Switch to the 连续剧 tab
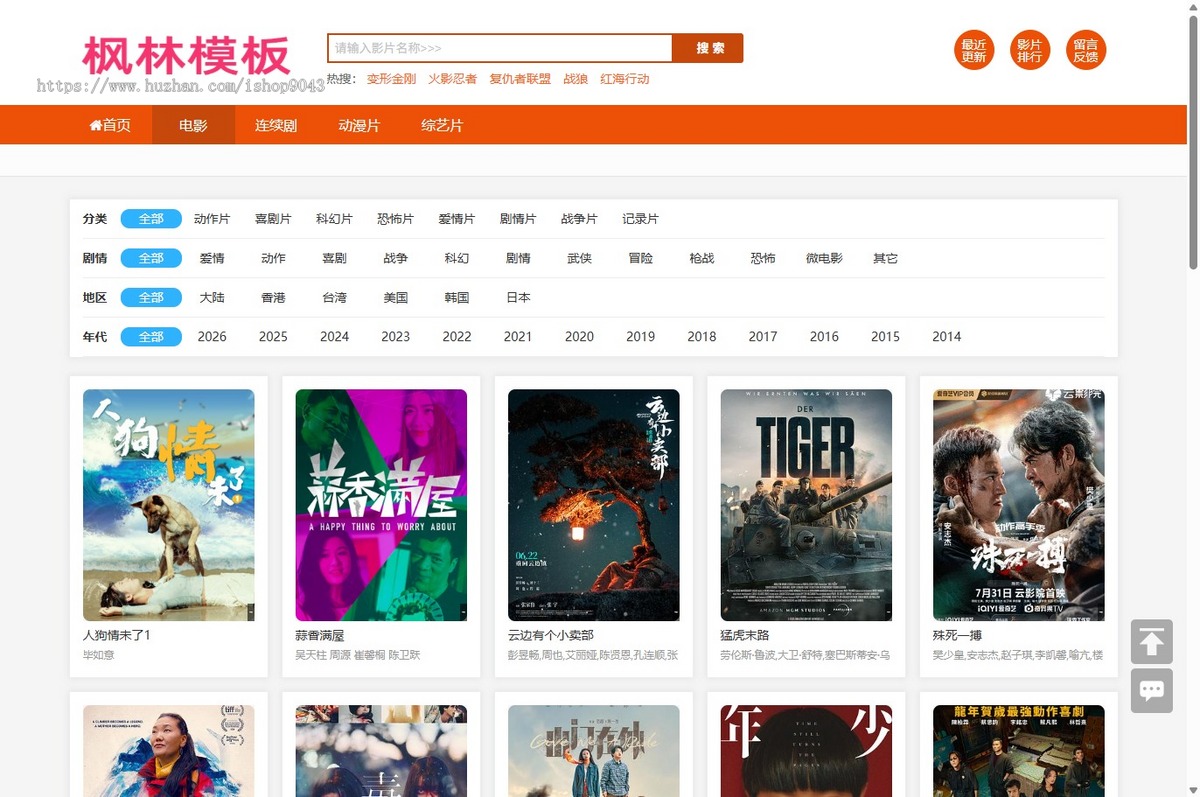This screenshot has height=797, width=1200. (276, 125)
